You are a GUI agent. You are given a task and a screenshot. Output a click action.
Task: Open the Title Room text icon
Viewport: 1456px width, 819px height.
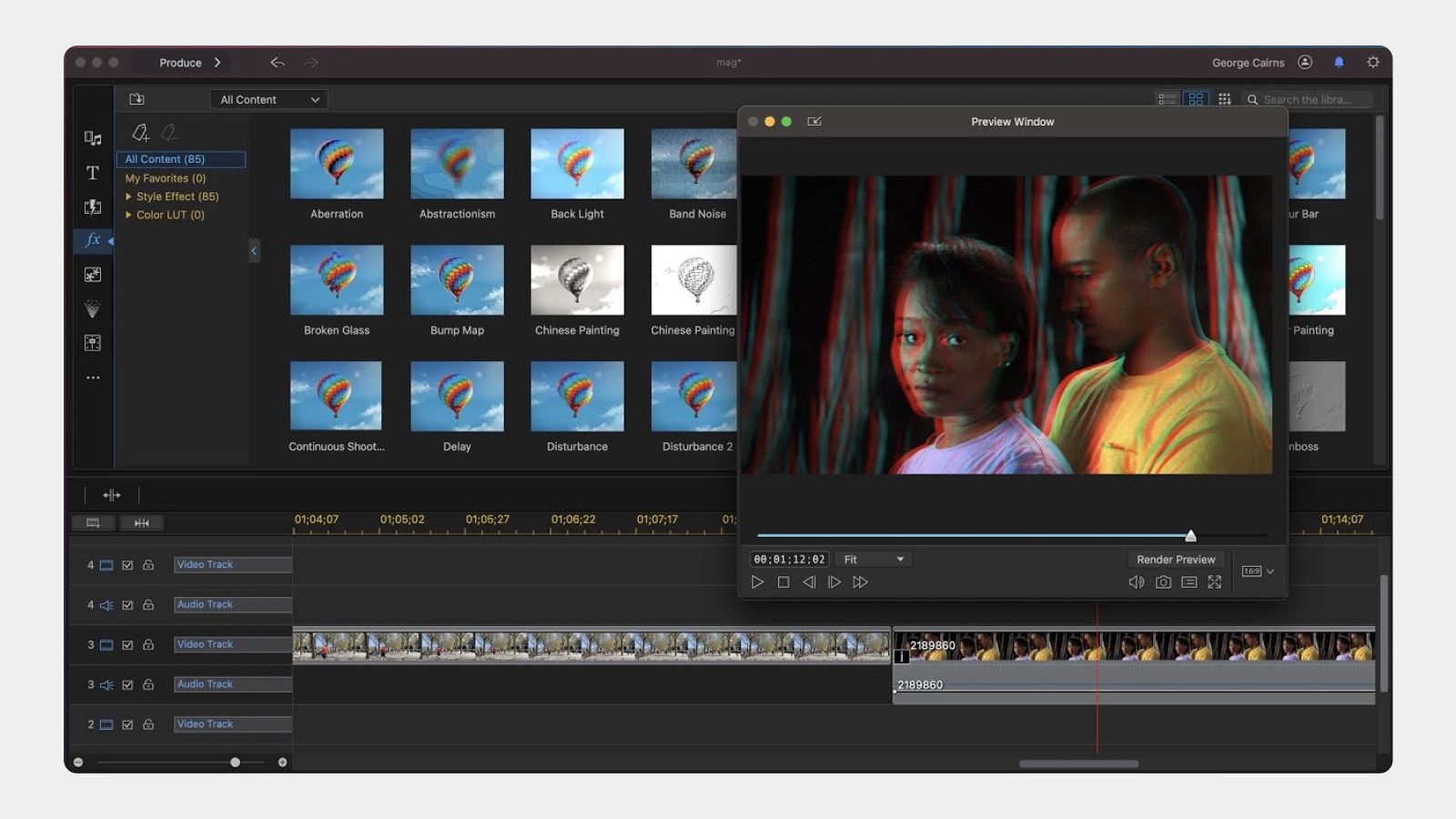click(x=93, y=173)
